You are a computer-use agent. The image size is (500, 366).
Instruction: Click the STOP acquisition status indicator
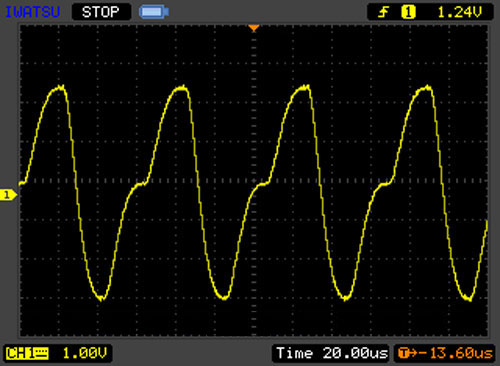click(101, 12)
